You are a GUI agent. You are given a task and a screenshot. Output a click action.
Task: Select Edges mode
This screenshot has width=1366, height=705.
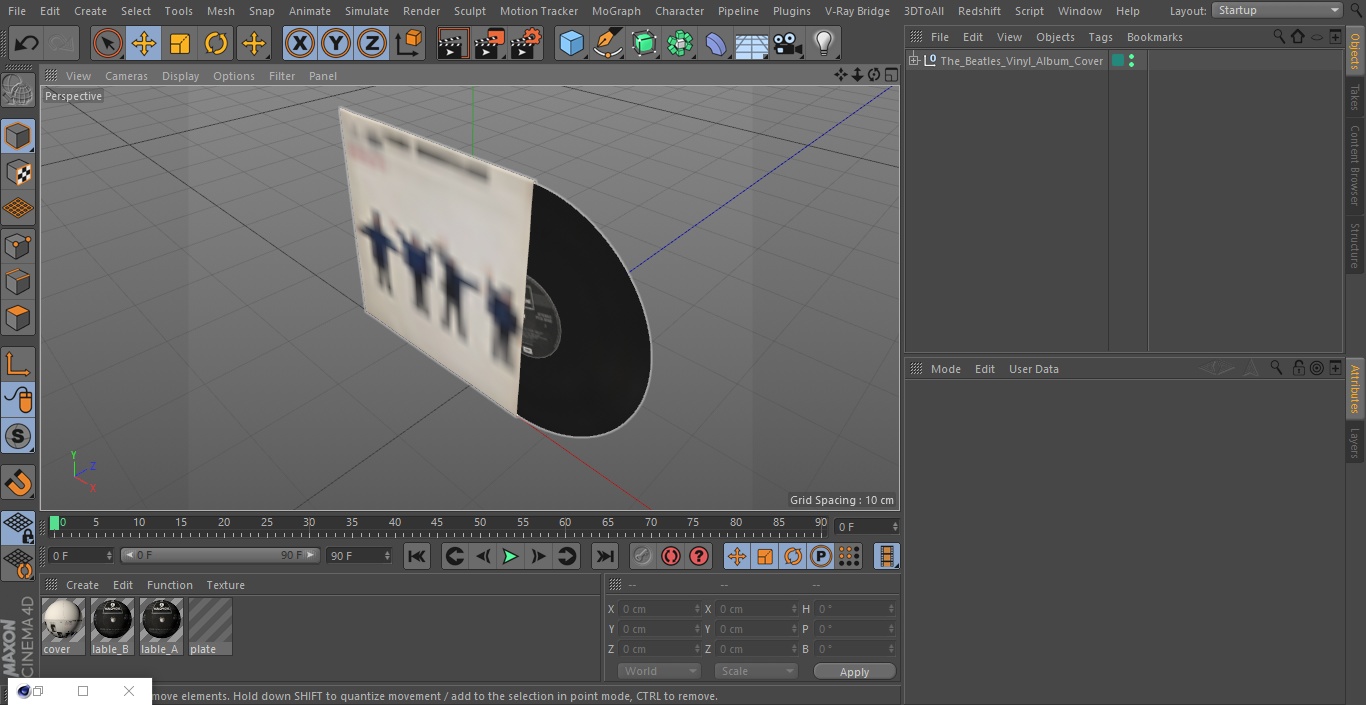click(x=18, y=281)
